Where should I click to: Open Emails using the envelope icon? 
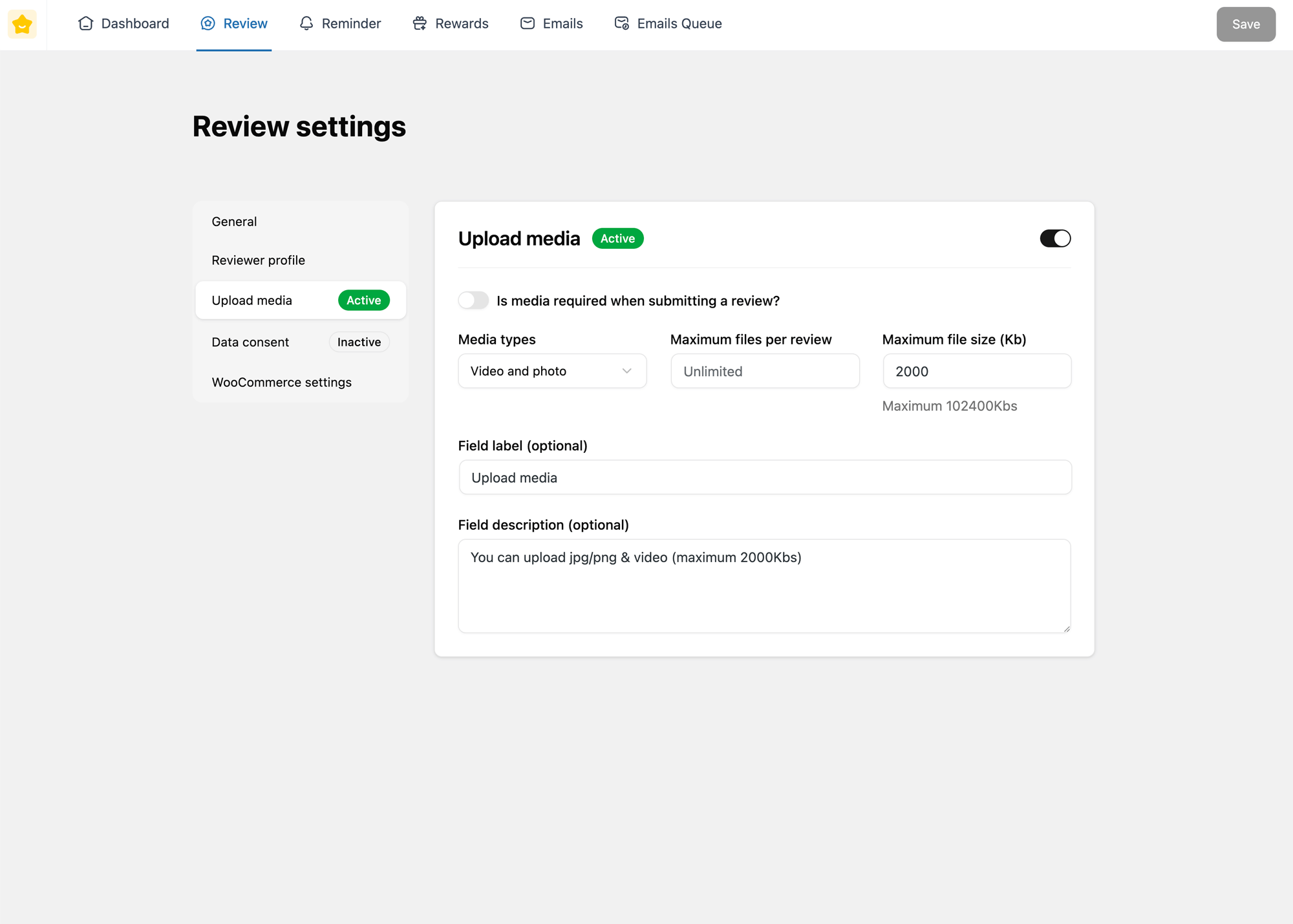point(528,23)
